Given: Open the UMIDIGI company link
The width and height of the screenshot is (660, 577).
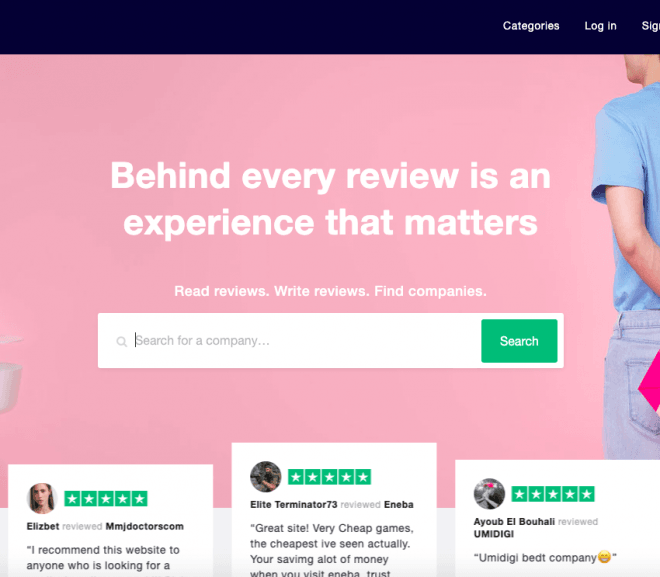Looking at the screenshot, I should (494, 534).
